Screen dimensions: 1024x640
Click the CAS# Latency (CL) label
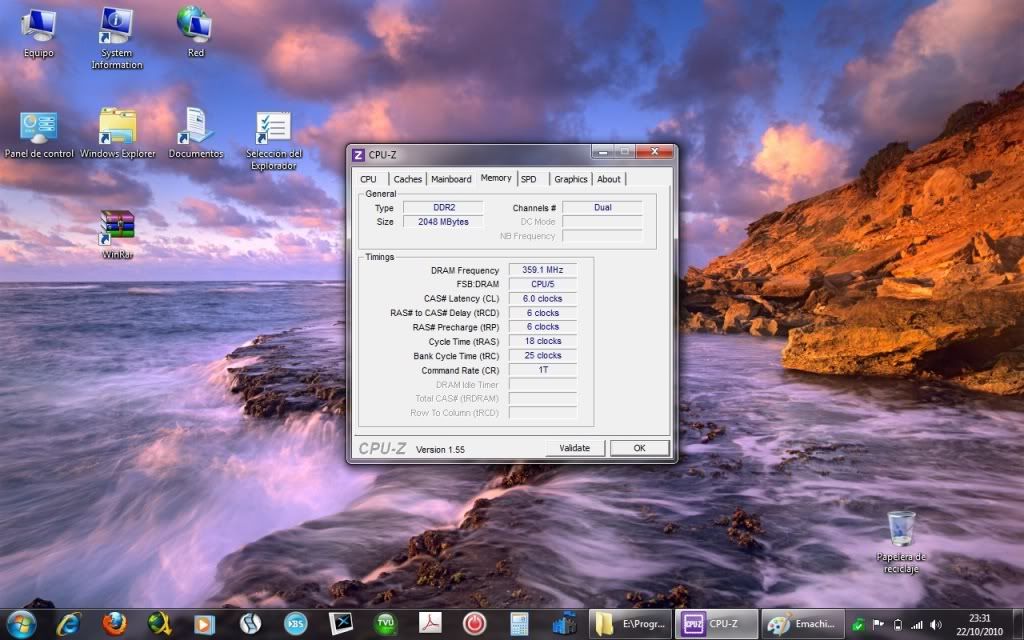pyautogui.click(x=462, y=298)
